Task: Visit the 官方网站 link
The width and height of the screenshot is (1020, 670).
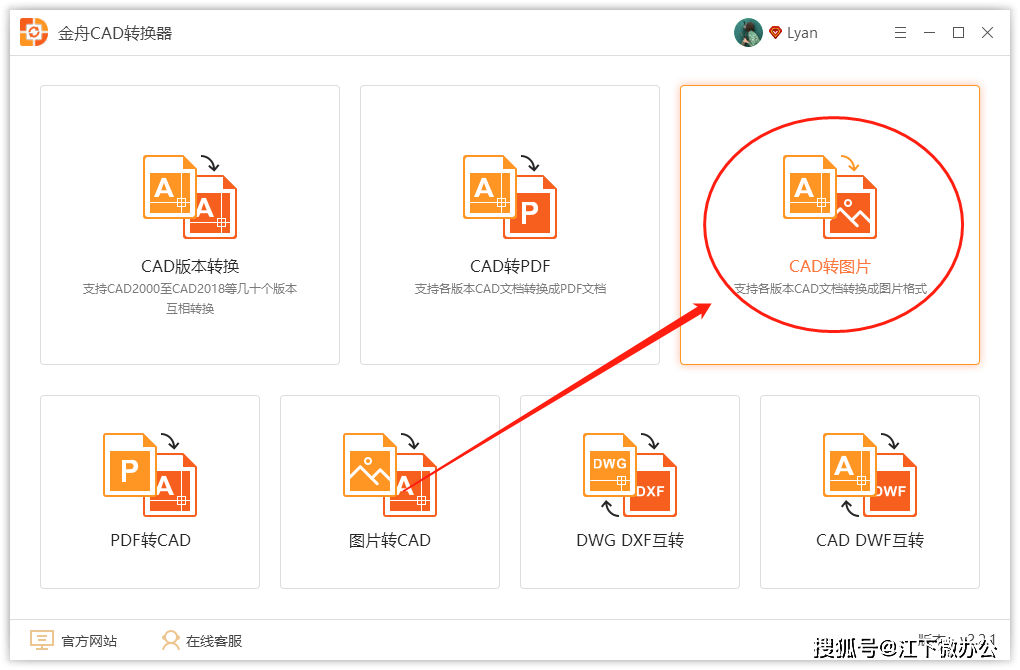Action: (89, 641)
